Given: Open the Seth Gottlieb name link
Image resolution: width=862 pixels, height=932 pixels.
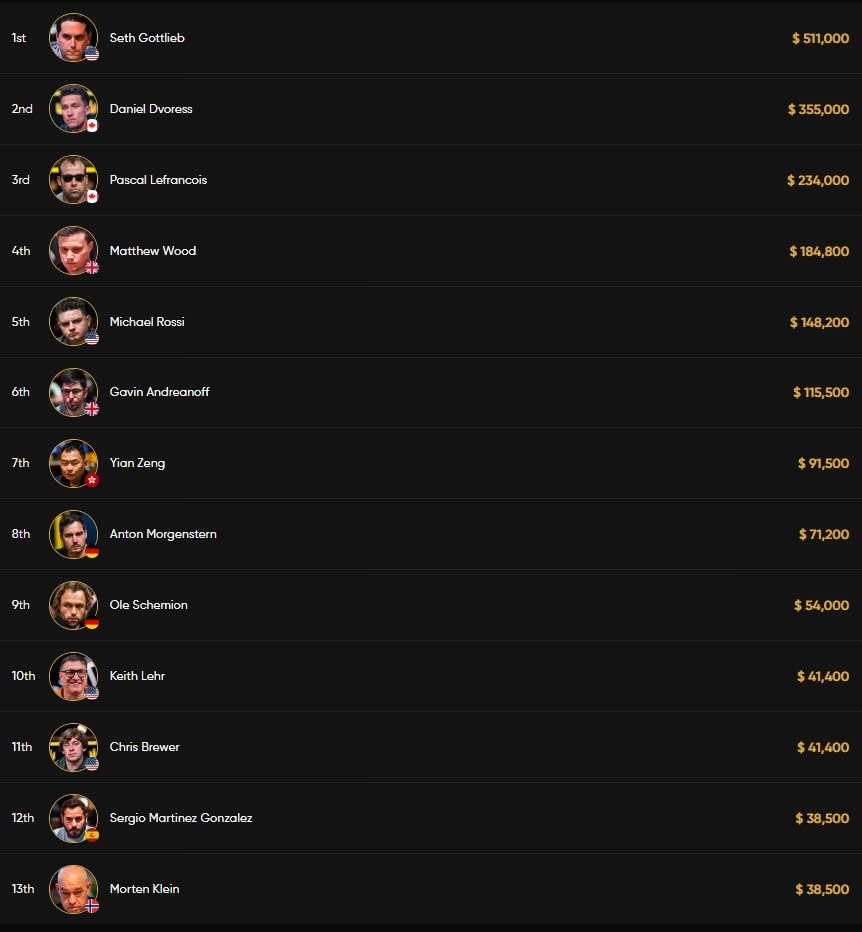Looking at the screenshot, I should coord(147,38).
